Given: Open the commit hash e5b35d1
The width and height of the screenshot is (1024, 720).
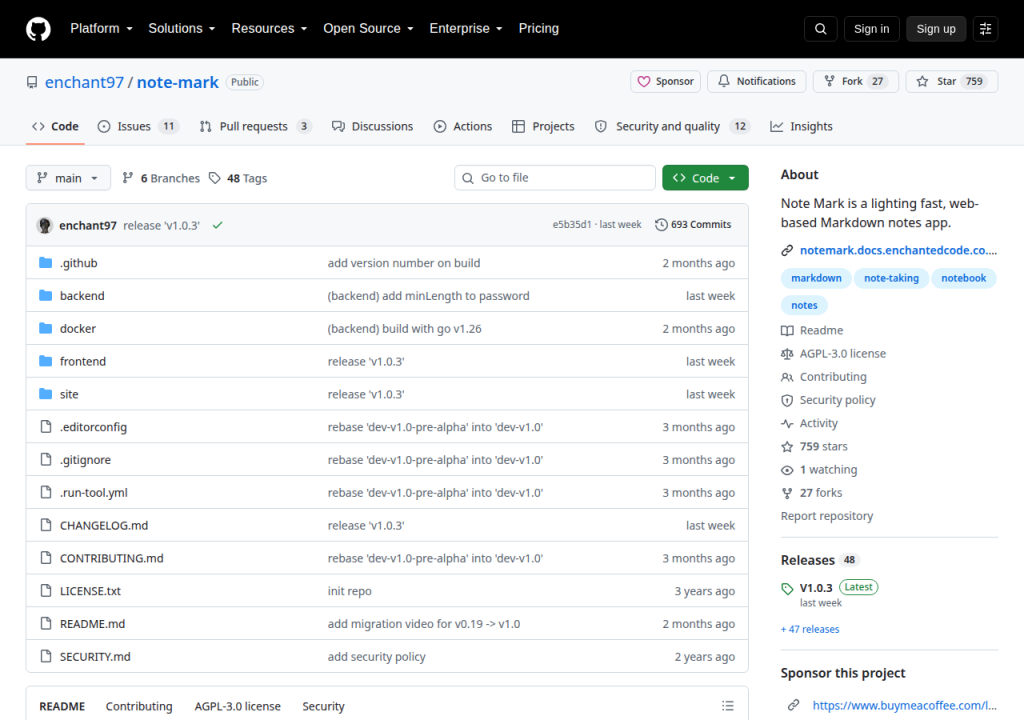Looking at the screenshot, I should (572, 224).
